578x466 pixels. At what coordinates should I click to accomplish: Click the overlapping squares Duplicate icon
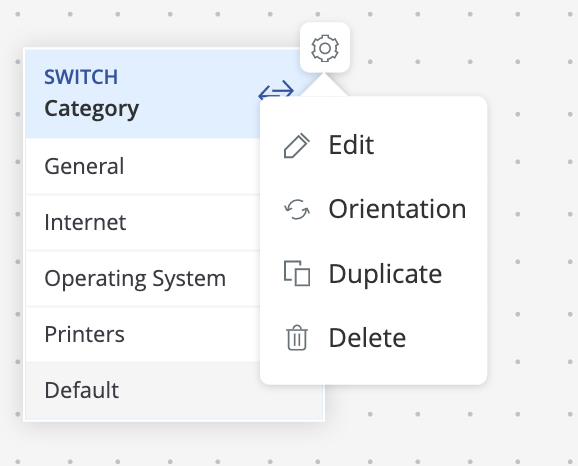[297, 273]
